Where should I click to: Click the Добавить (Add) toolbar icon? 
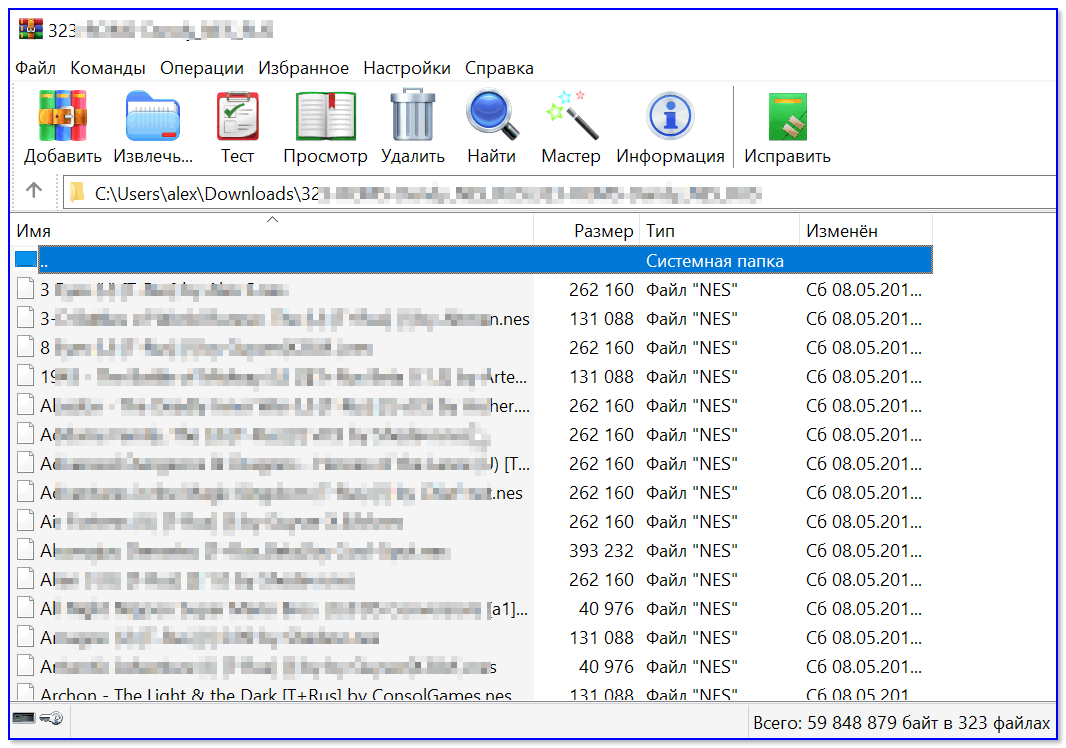[x=62, y=118]
